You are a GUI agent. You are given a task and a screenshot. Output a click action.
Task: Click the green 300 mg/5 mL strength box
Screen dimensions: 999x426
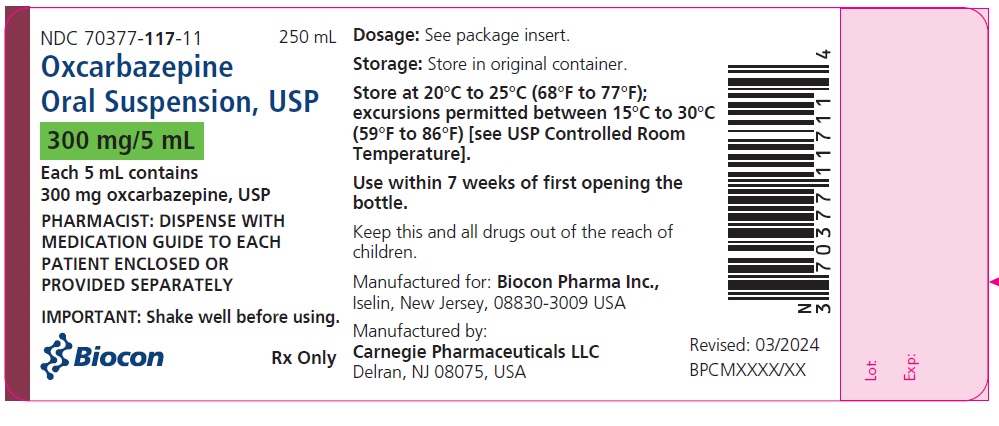point(121,141)
